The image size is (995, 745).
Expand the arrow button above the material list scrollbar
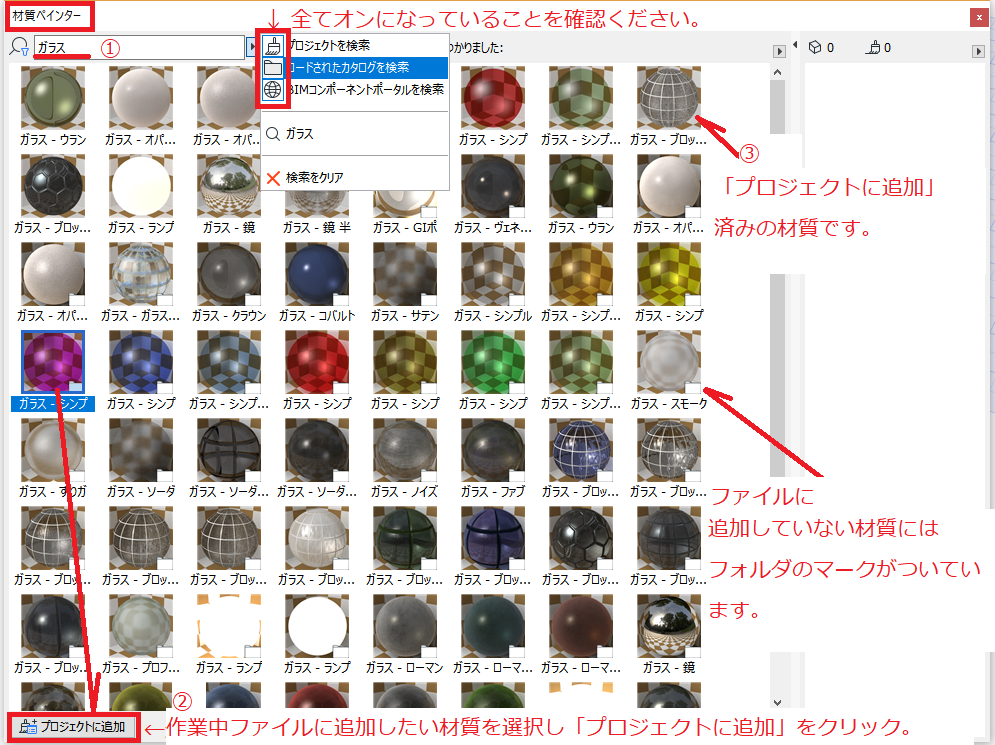[x=777, y=51]
